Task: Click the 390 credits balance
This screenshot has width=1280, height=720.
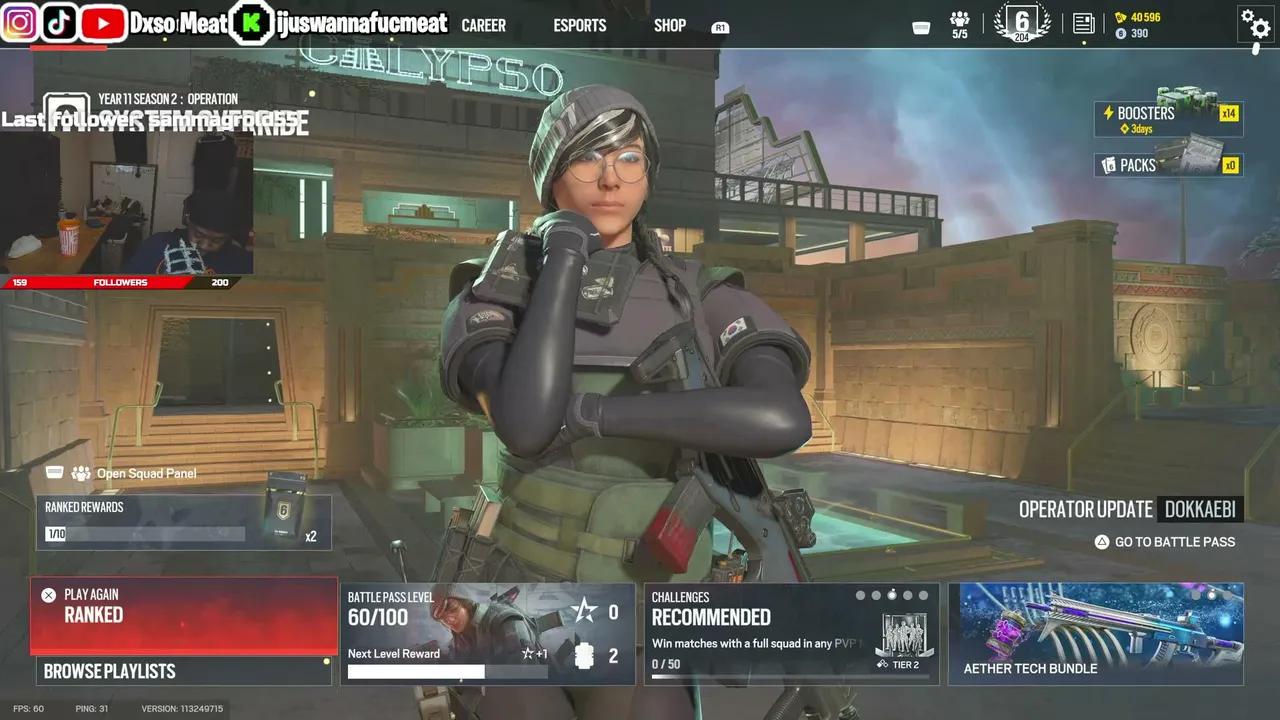Action: (1139, 33)
